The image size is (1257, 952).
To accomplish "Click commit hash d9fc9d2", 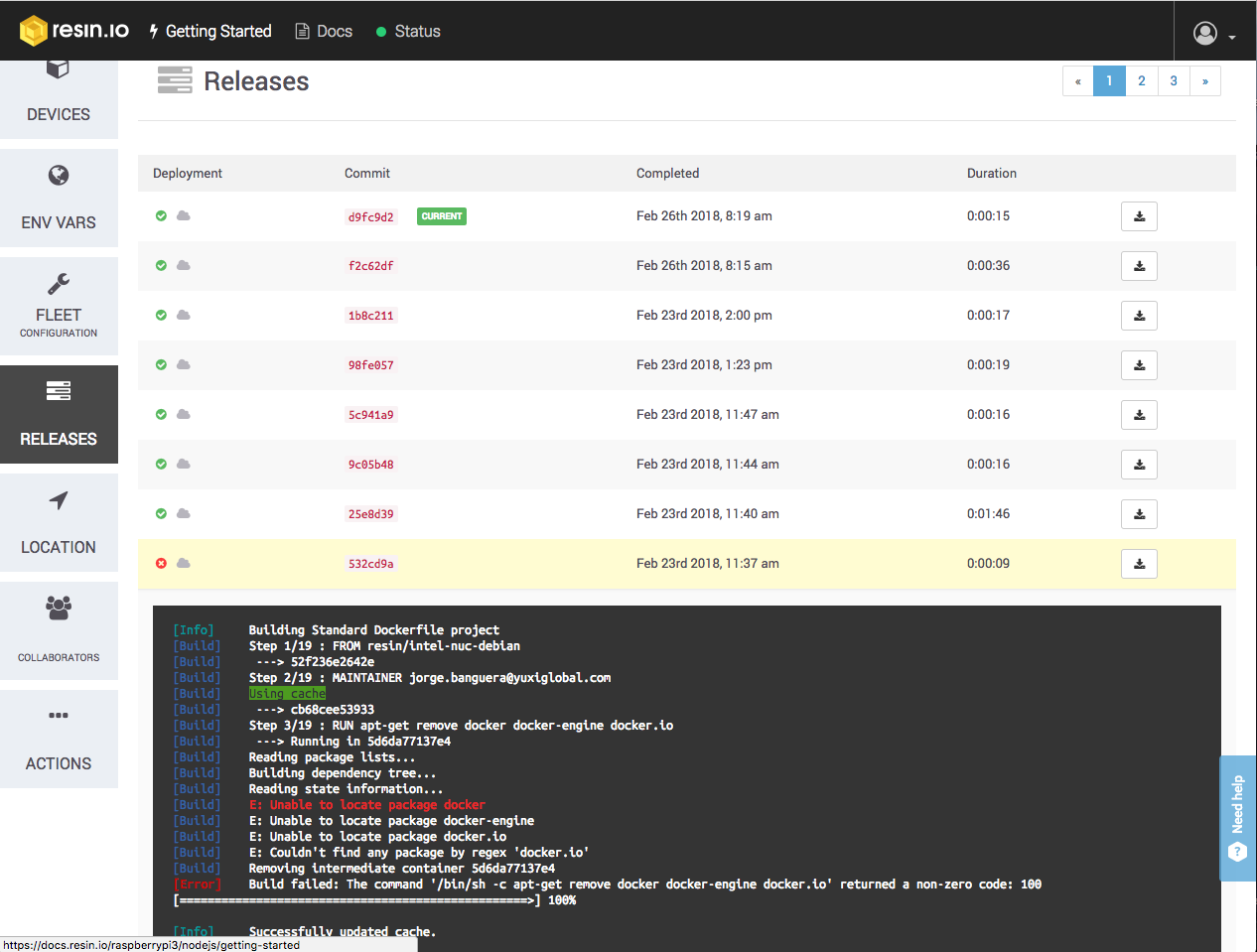I will 371,216.
